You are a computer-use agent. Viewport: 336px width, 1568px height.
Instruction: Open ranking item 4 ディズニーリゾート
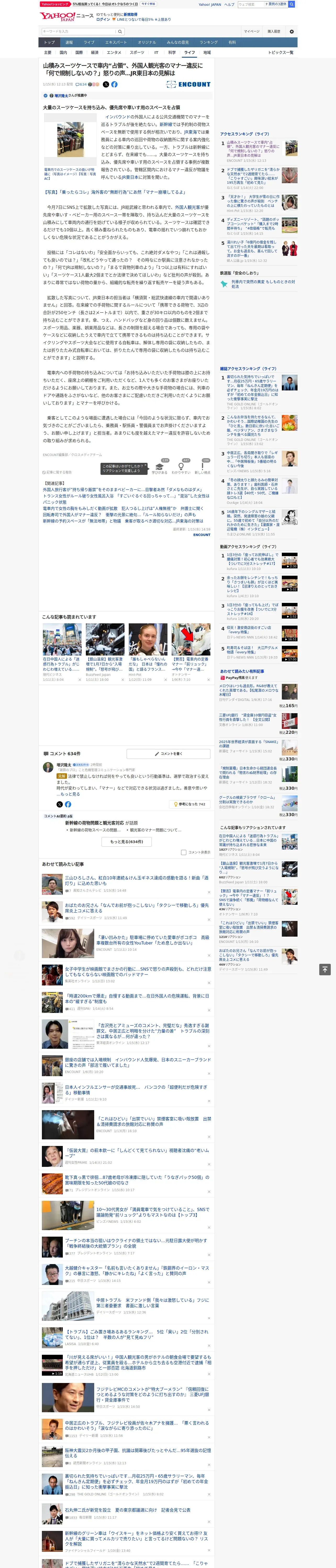(x=253, y=224)
